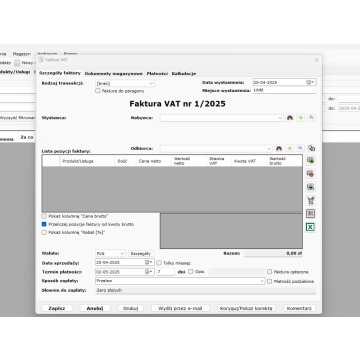Add new buyer with green plus beside Nabywca
This screenshot has height=360, width=360.
[301, 118]
